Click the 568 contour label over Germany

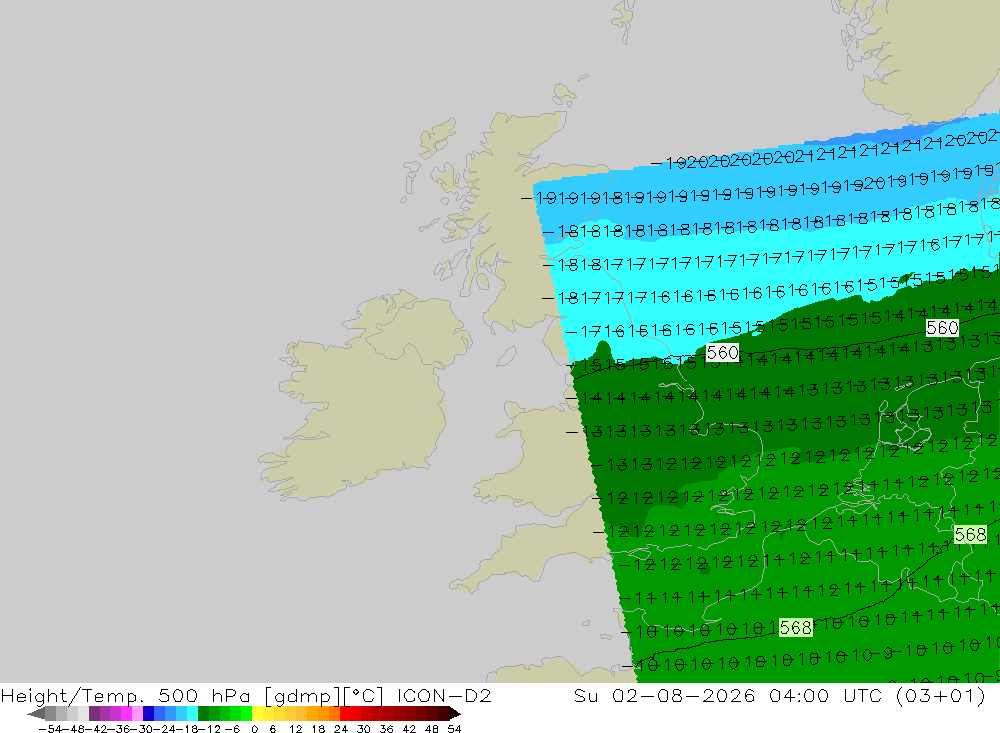(x=970, y=535)
